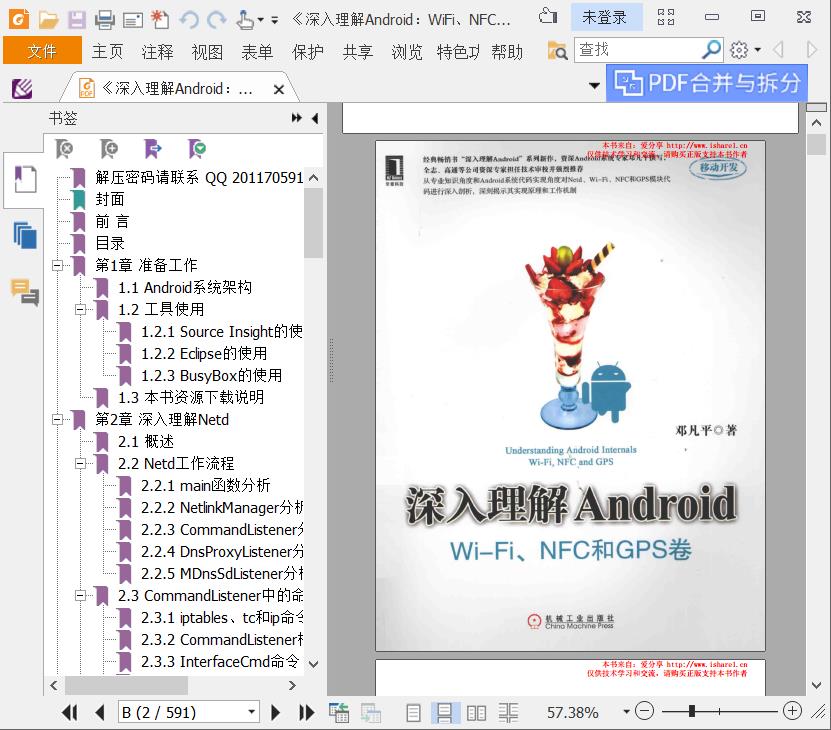The height and width of the screenshot is (730, 831).
Task: Expand the bookmarks panel with the double arrow
Action: (297, 118)
